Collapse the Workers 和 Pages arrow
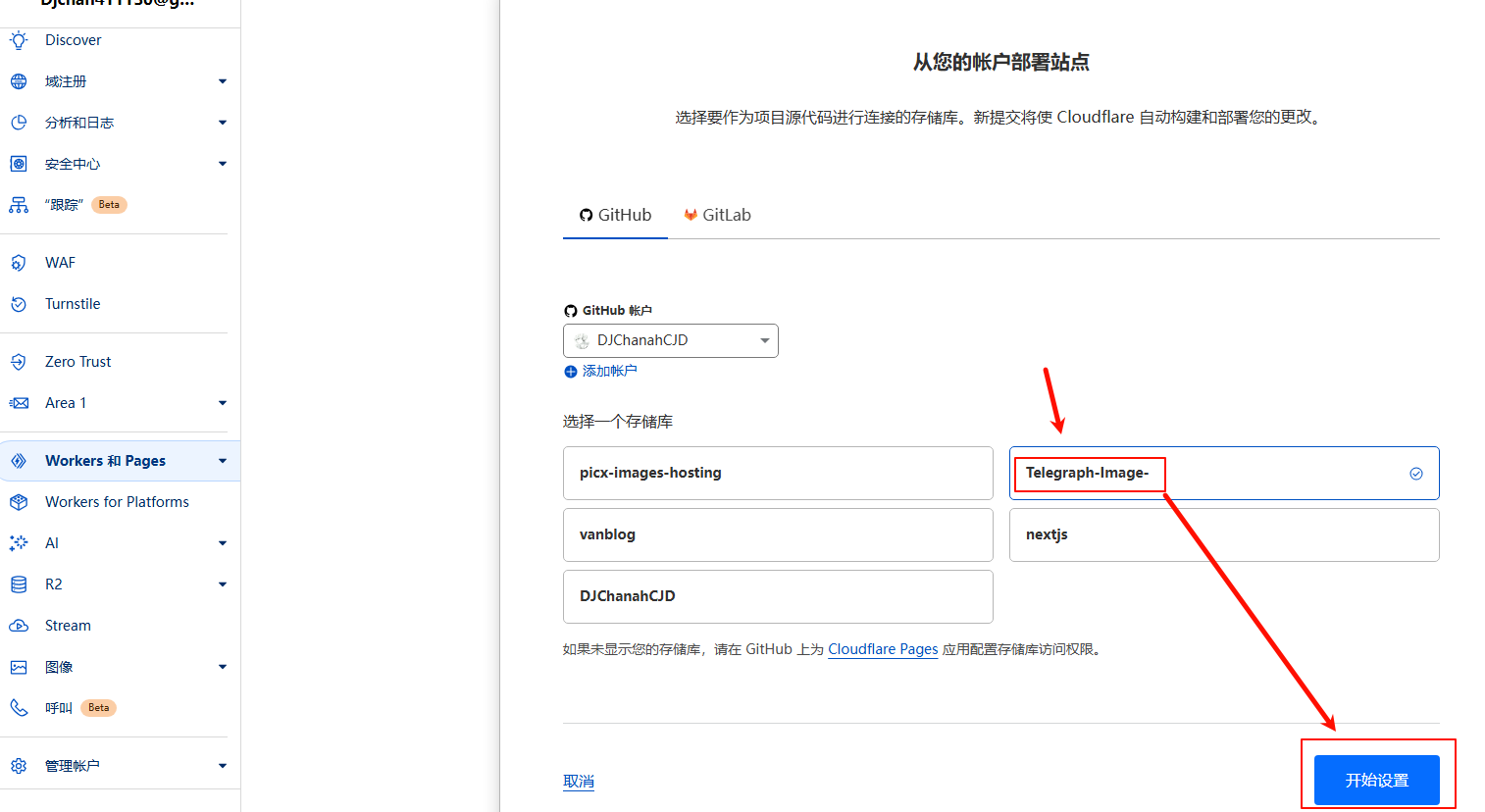Screen dimensions: 1485x812 tap(223, 461)
